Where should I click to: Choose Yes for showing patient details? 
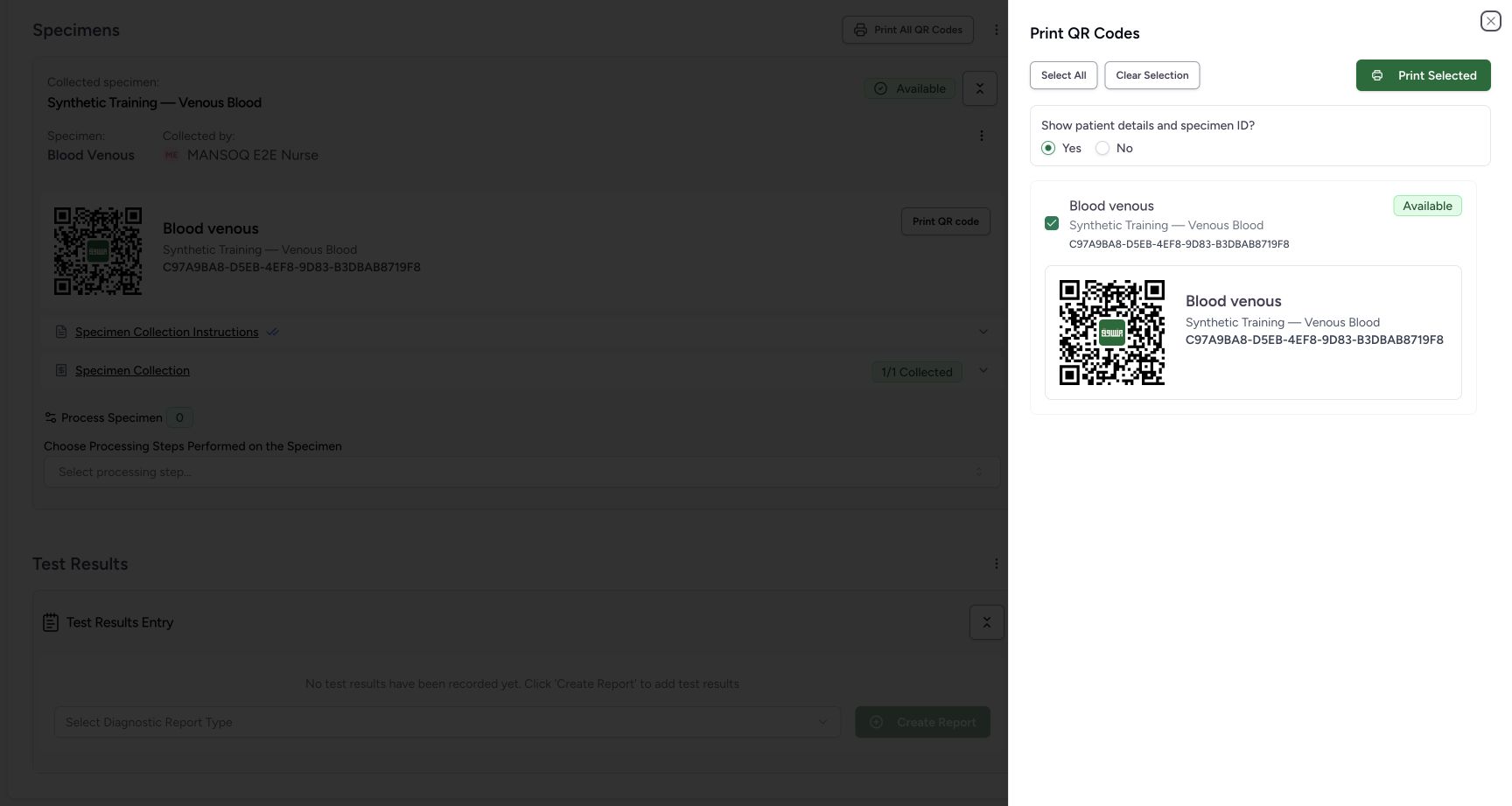1048,148
